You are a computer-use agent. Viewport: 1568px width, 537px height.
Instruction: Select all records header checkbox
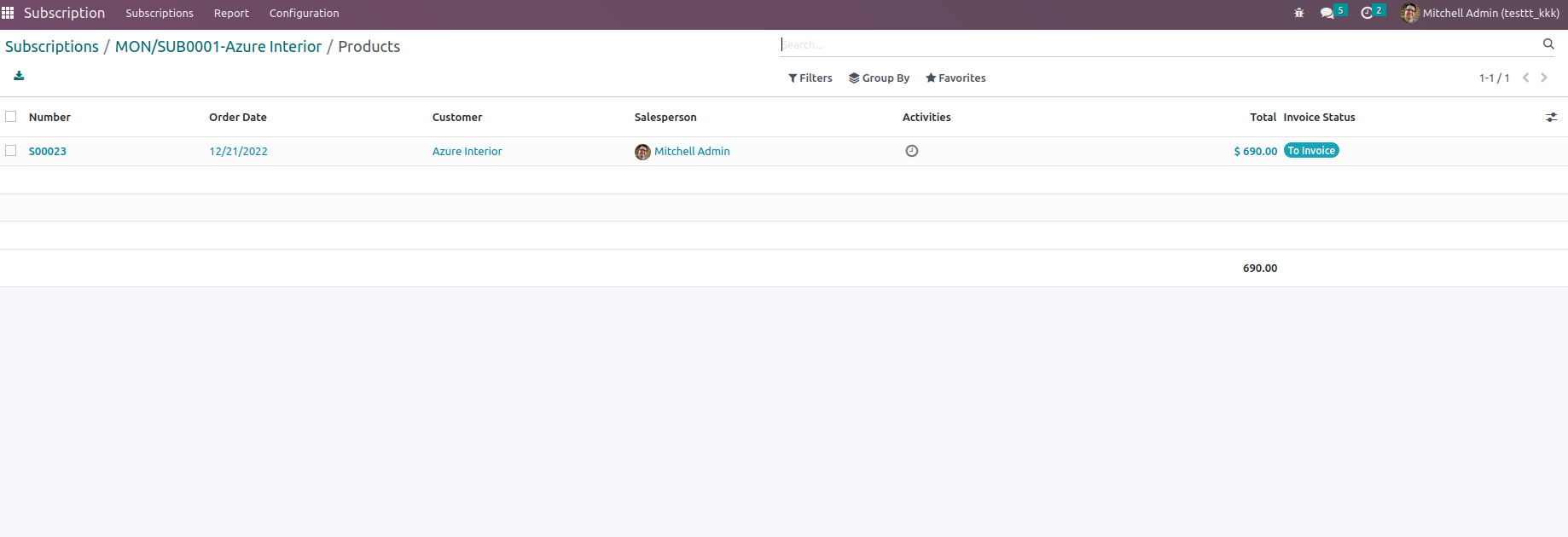coord(11,116)
